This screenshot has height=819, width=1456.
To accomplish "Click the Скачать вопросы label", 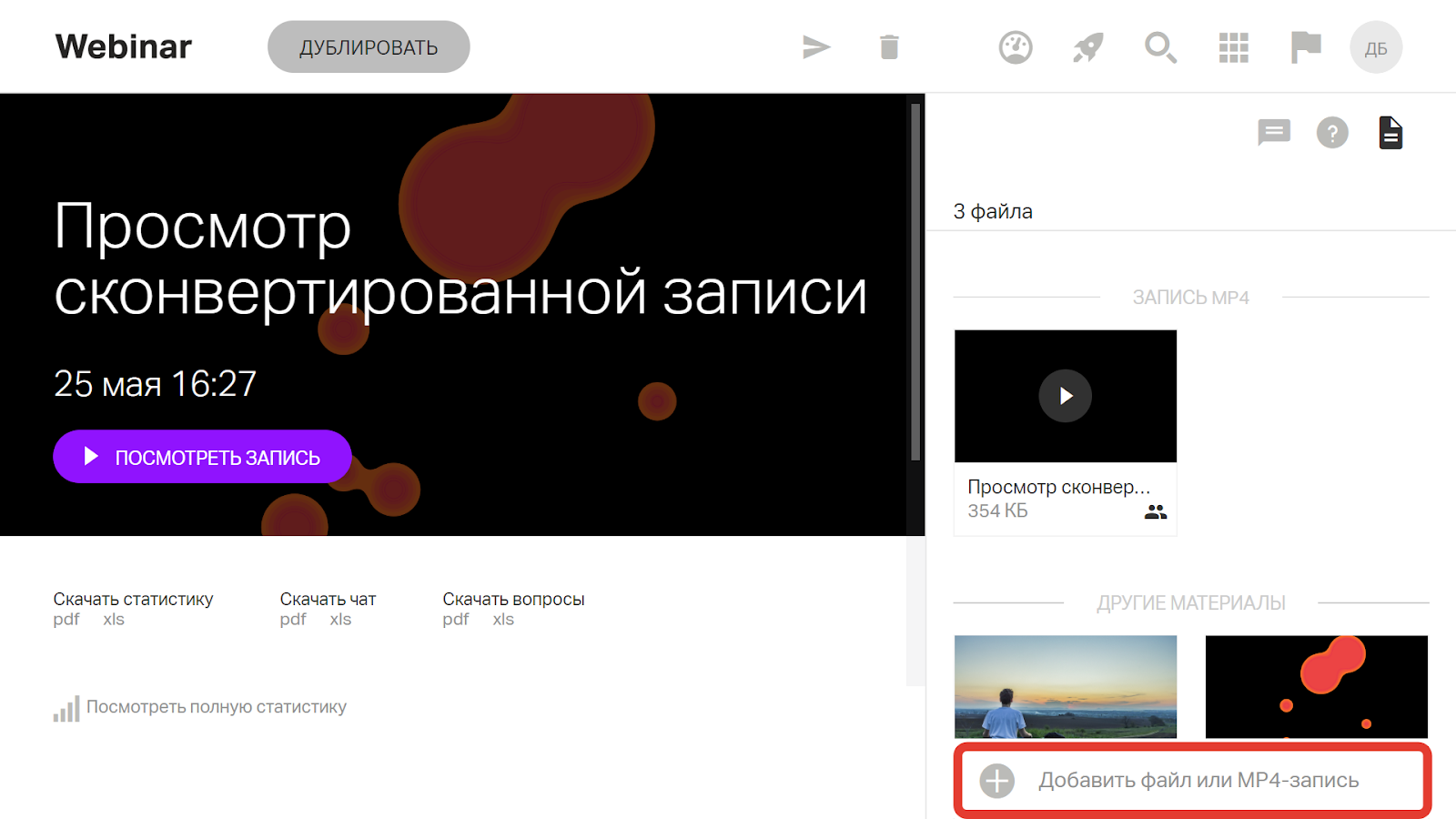I will coord(513,599).
